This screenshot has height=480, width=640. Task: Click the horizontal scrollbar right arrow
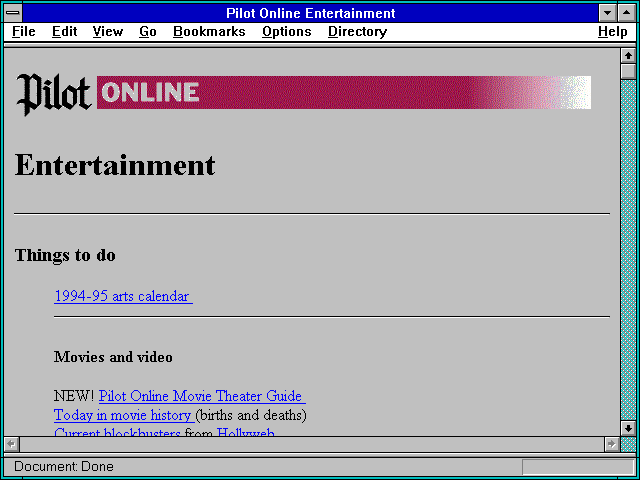612,444
